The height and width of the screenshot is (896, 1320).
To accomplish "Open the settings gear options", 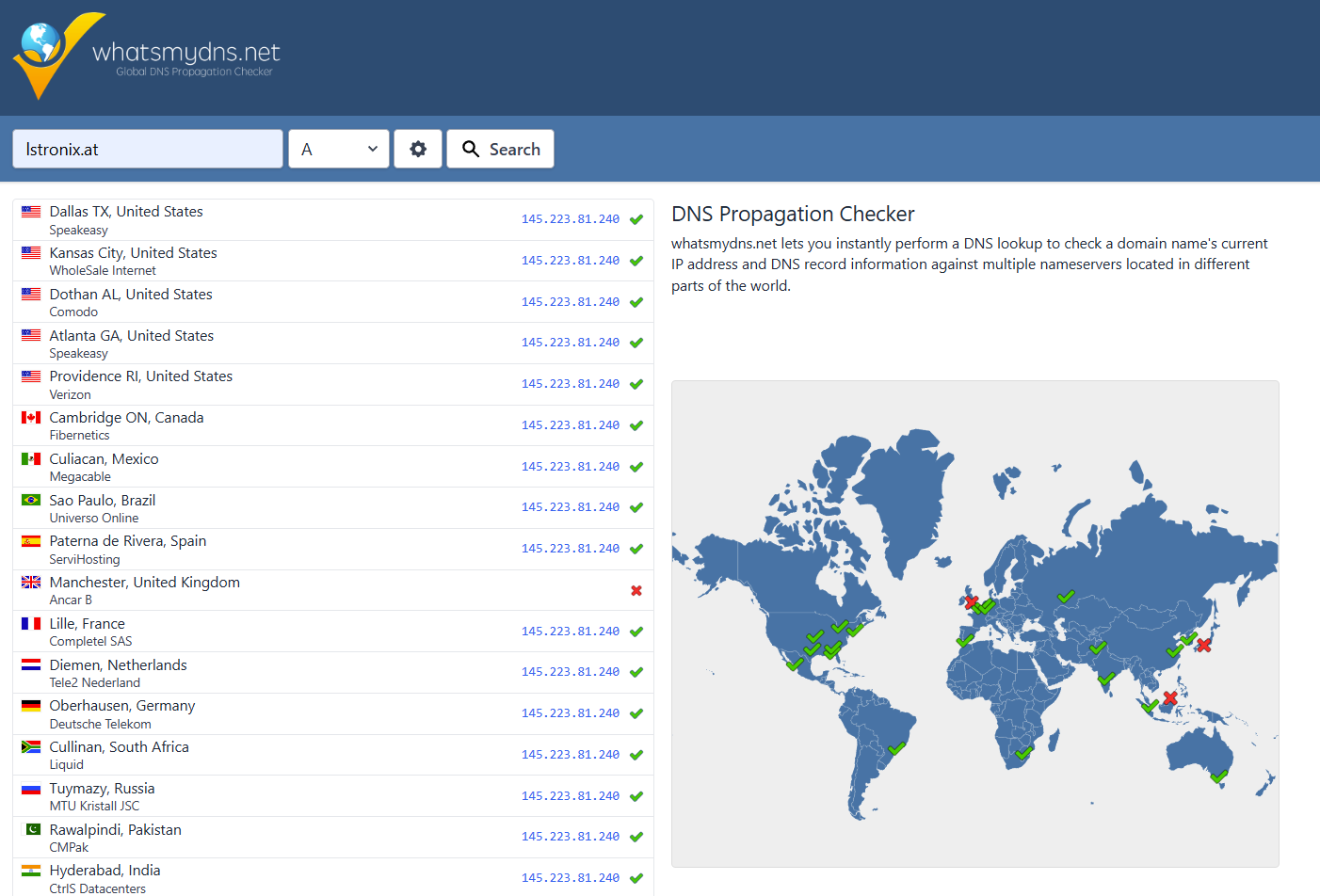I will coord(418,149).
